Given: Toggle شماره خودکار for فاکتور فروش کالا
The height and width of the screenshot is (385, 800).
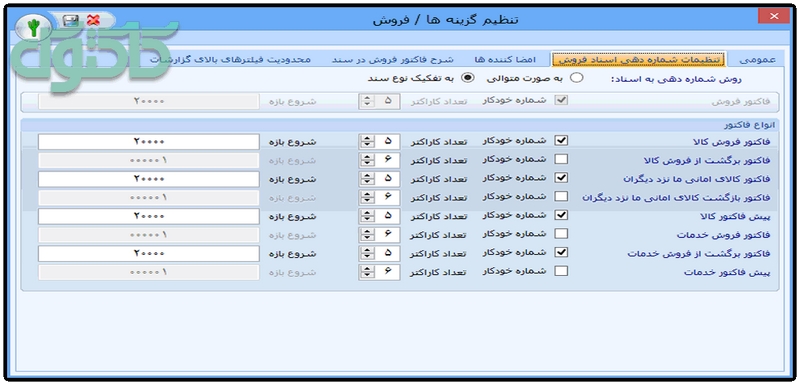Looking at the screenshot, I should (x=561, y=140).
